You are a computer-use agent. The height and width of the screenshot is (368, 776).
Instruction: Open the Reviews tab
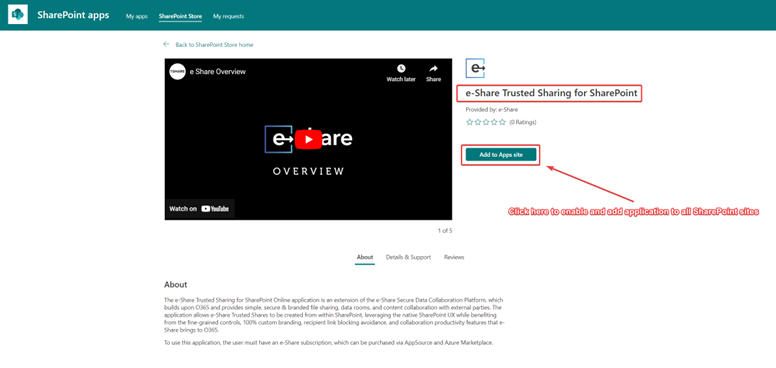(454, 257)
